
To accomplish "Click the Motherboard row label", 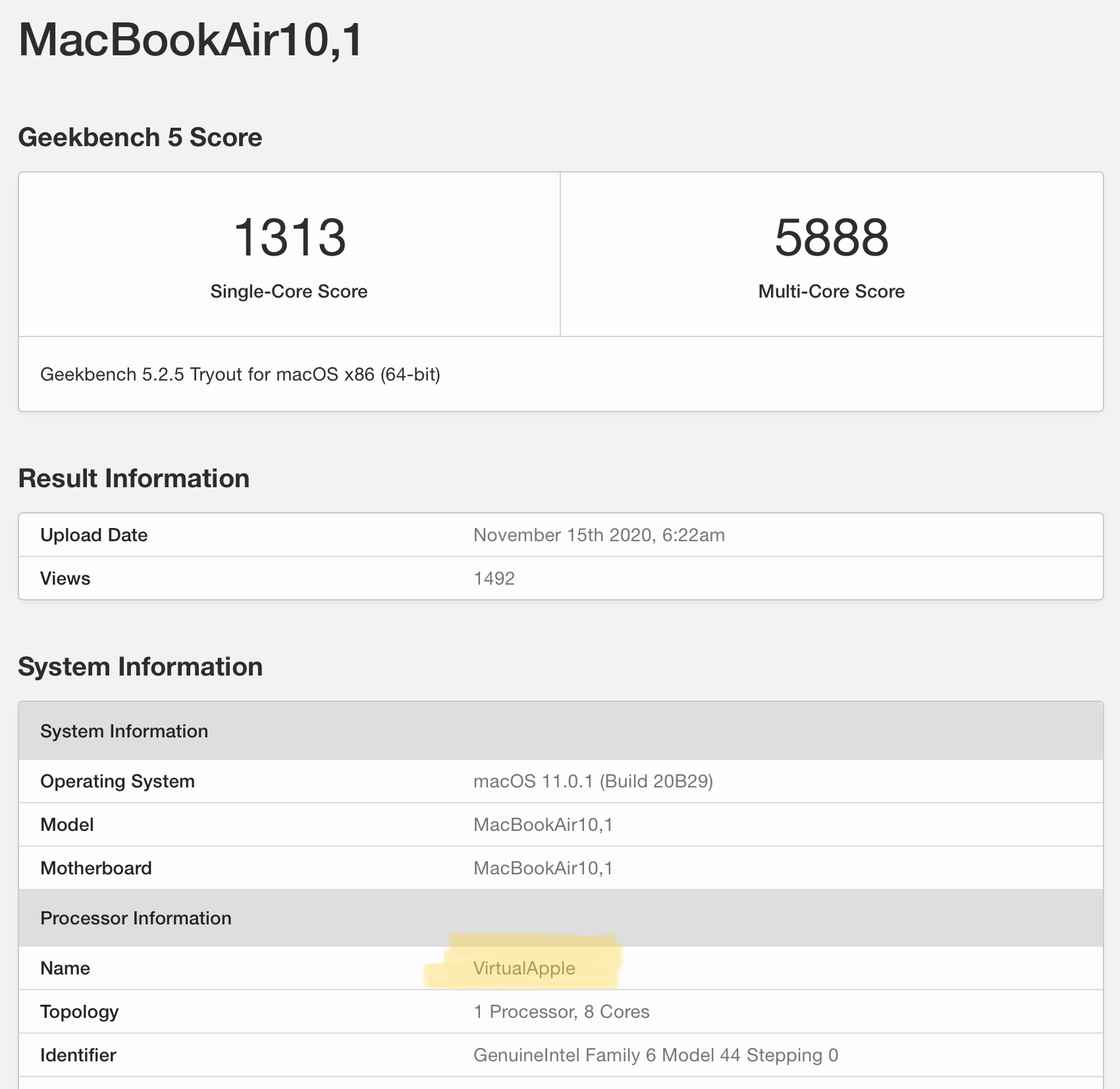I will point(96,868).
